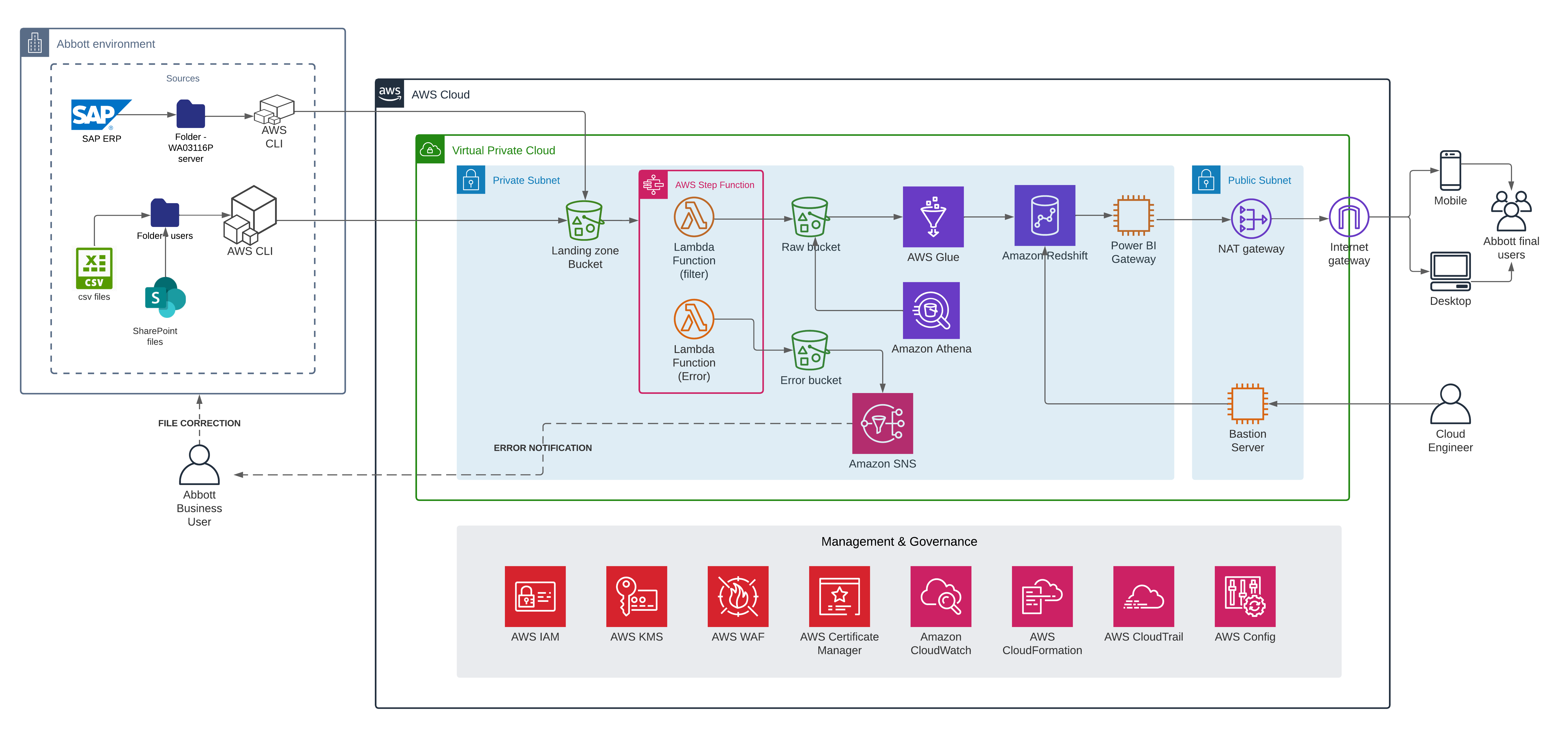Select the 'Private Subnet' label text
The height and width of the screenshot is (739, 1568).
[x=526, y=180]
